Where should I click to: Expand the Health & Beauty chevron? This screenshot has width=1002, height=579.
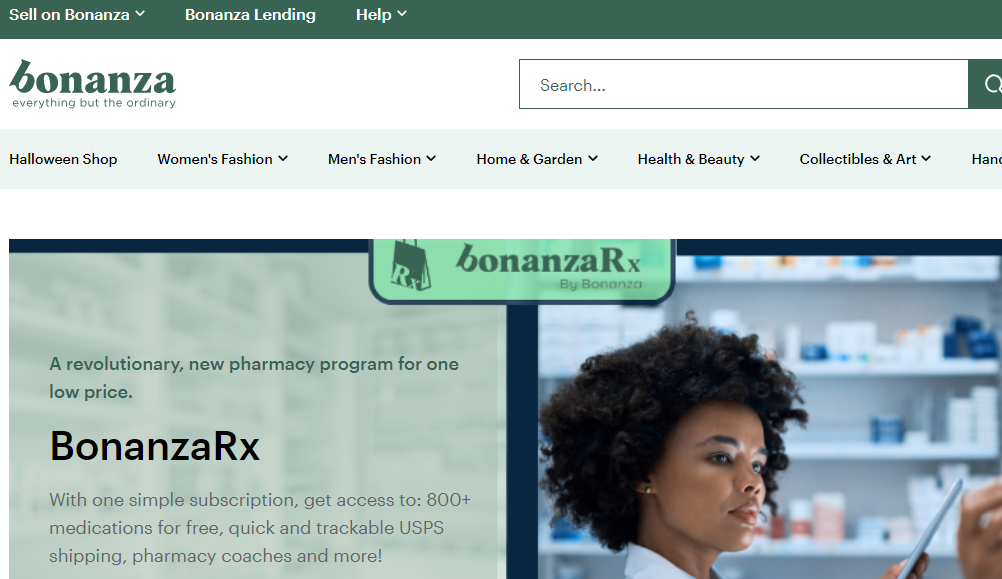[755, 158]
